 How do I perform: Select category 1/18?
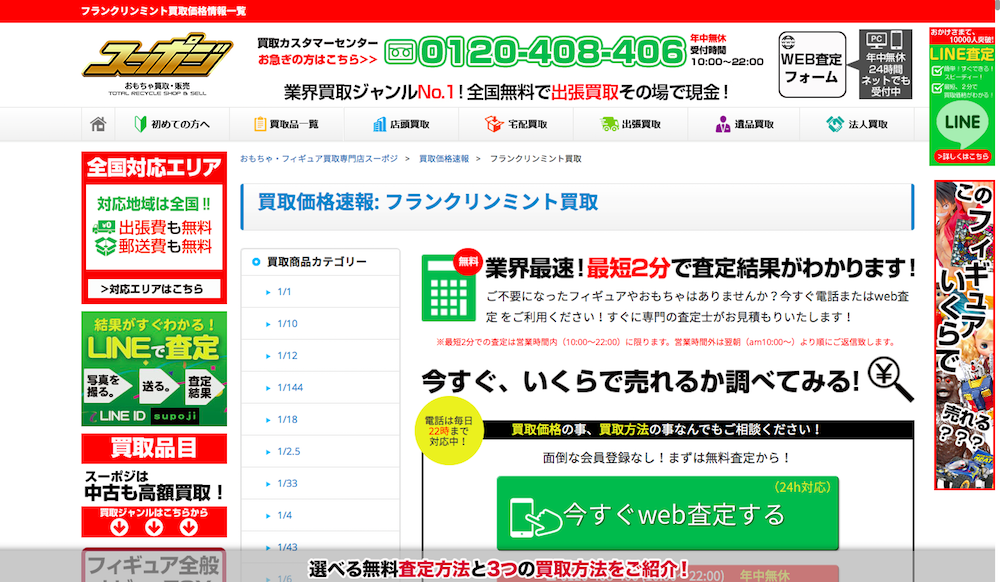coord(287,419)
